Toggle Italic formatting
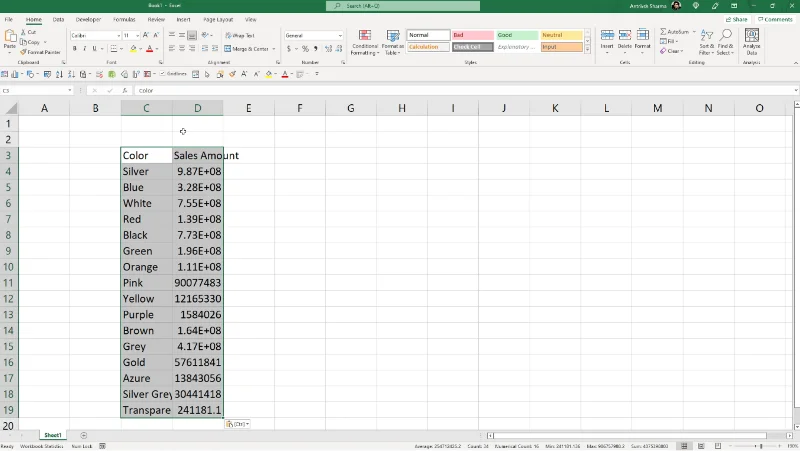 [84, 49]
